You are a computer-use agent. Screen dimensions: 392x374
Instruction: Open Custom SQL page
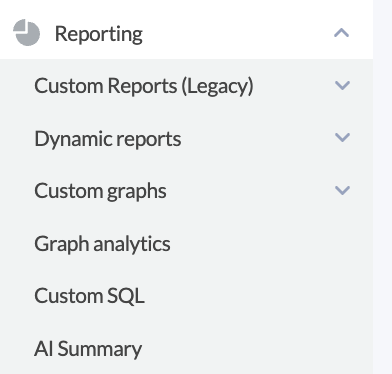click(89, 296)
